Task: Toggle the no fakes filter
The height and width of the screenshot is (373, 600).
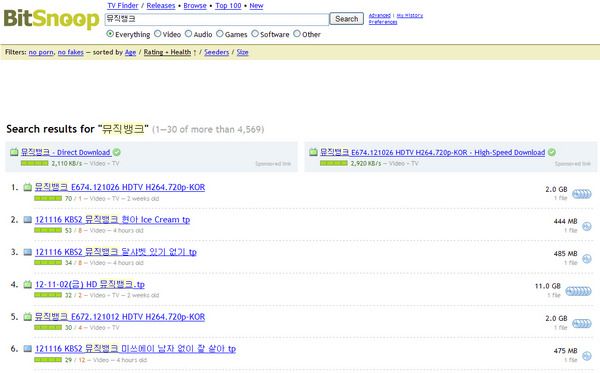Action: pyautogui.click(x=71, y=52)
